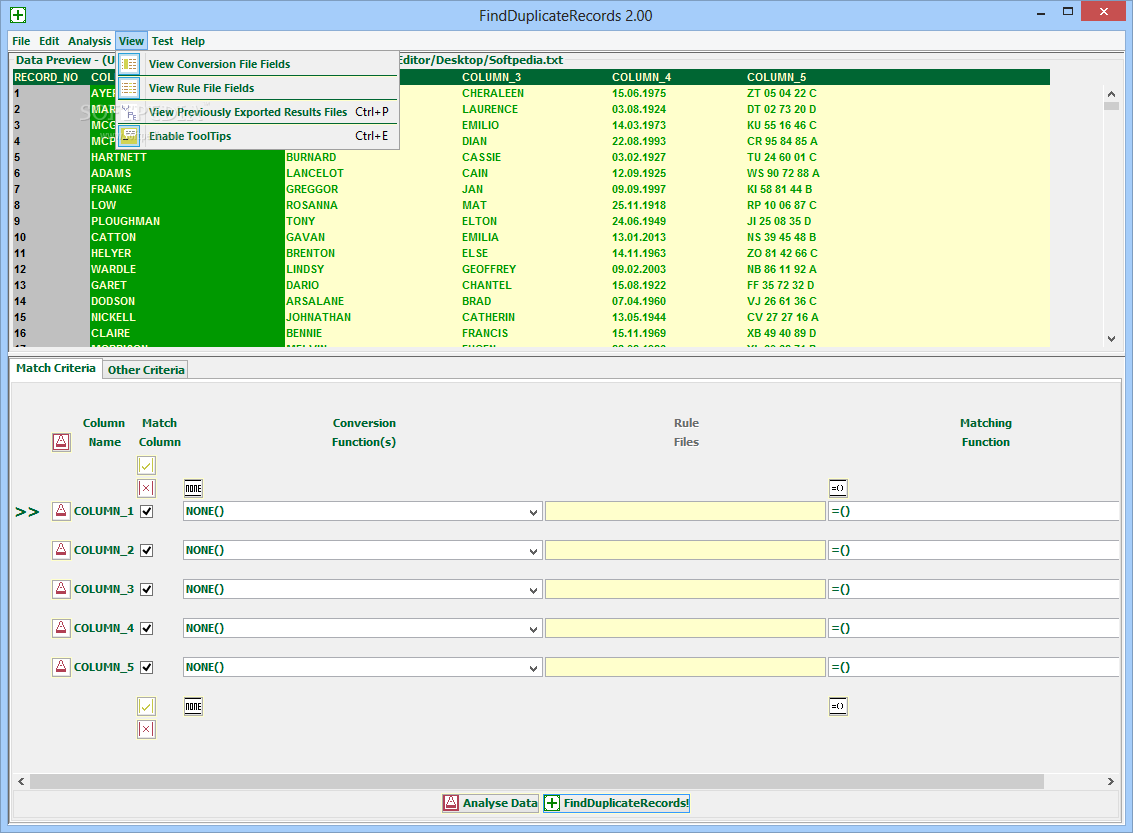Click the upper NONE conversion reset icon
Image resolution: width=1133 pixels, height=833 pixels.
[x=194, y=488]
